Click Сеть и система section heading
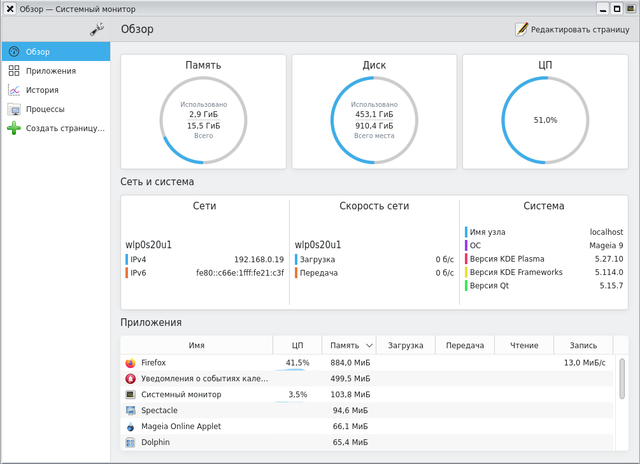 [x=157, y=182]
